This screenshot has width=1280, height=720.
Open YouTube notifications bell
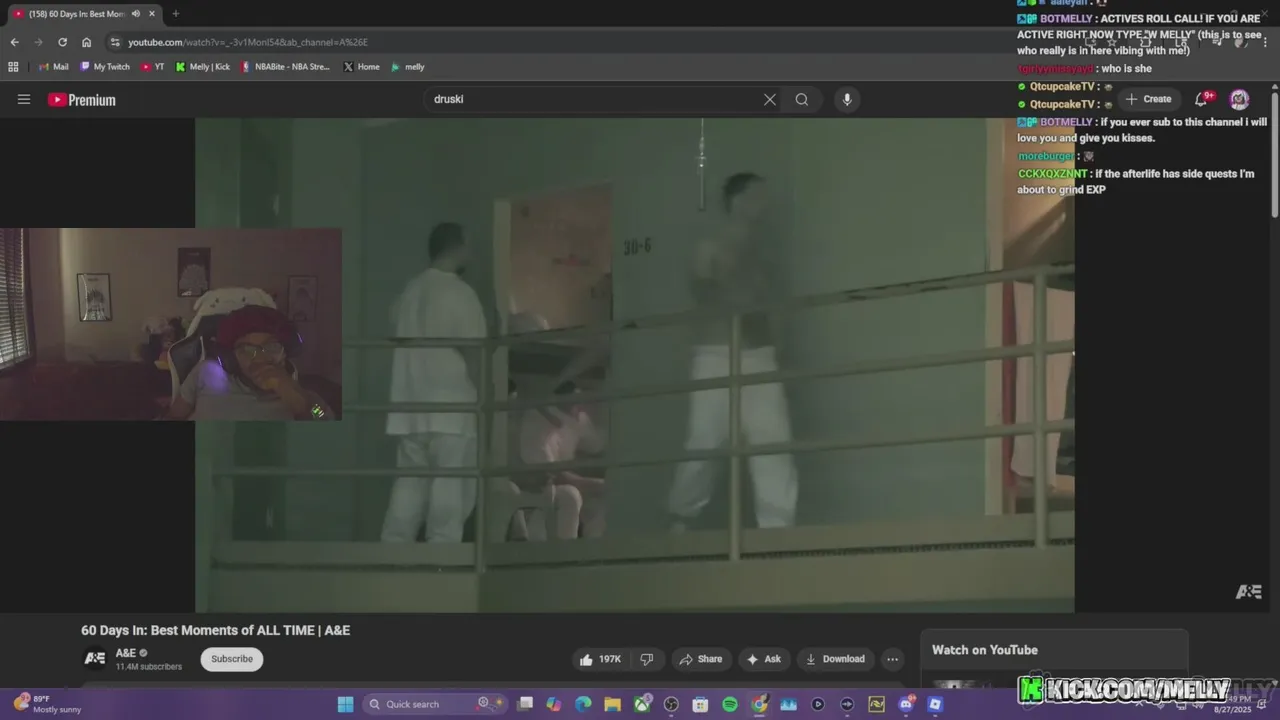(x=1203, y=98)
